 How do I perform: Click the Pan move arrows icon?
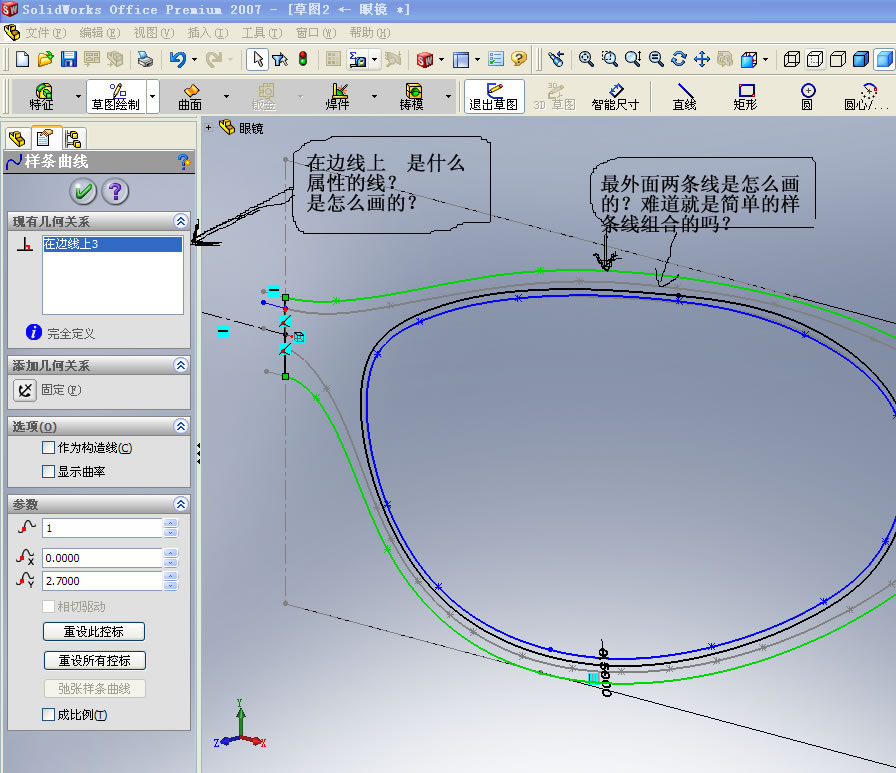[x=702, y=59]
